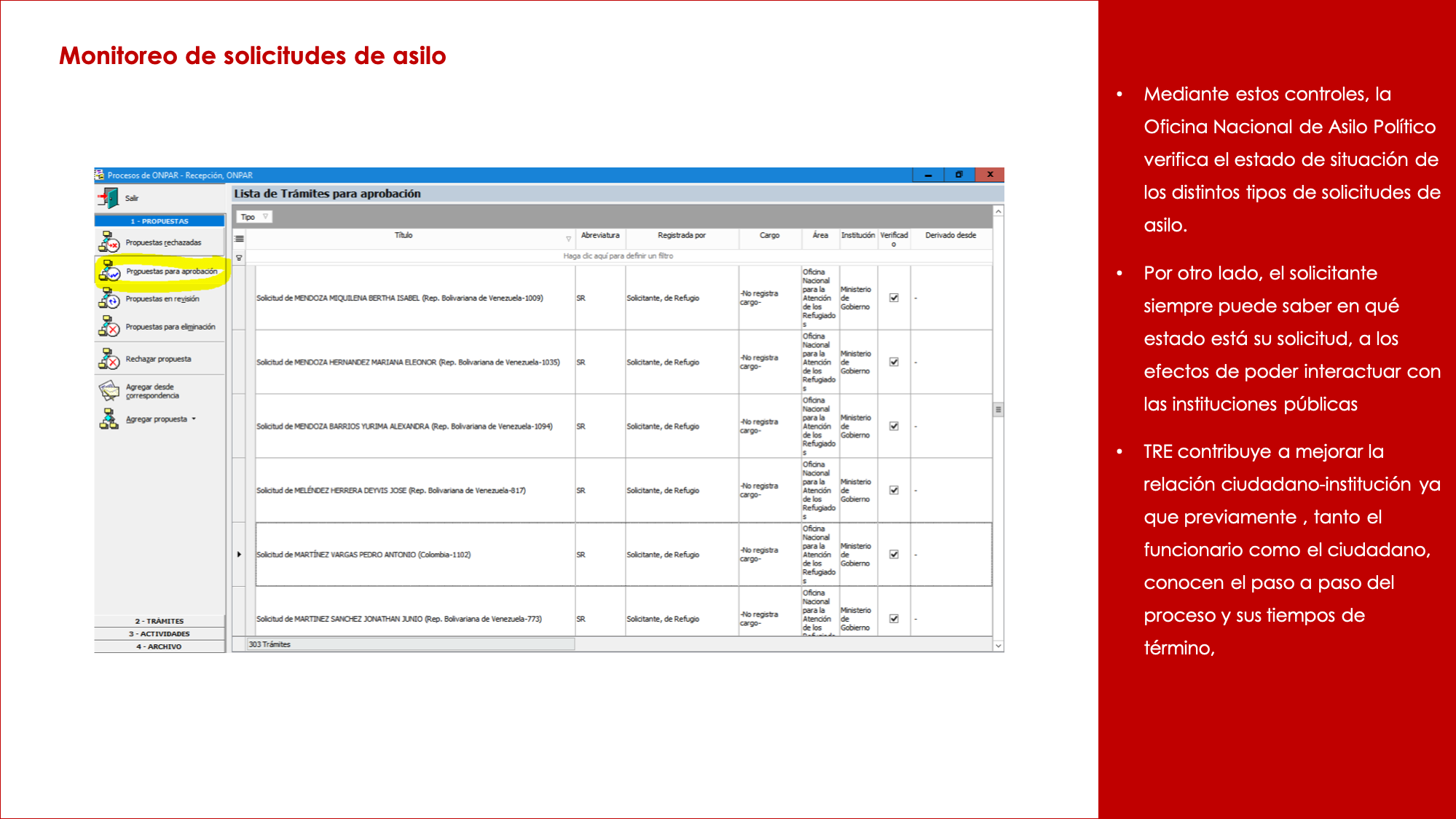
Task: Switch to the 3 - ACTIVIDADES section
Action: (160, 634)
